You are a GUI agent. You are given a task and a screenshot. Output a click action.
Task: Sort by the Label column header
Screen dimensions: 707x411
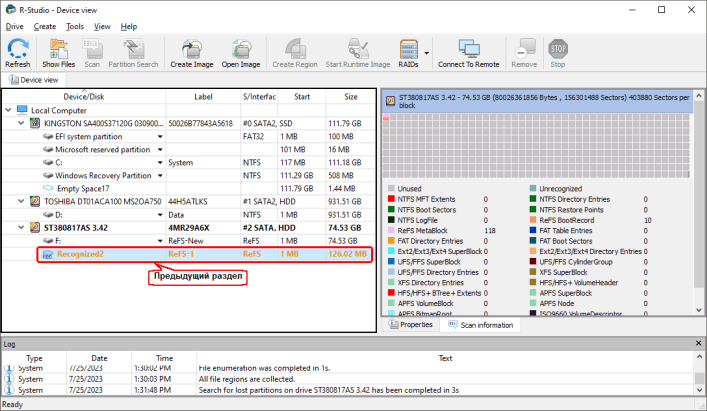point(203,96)
